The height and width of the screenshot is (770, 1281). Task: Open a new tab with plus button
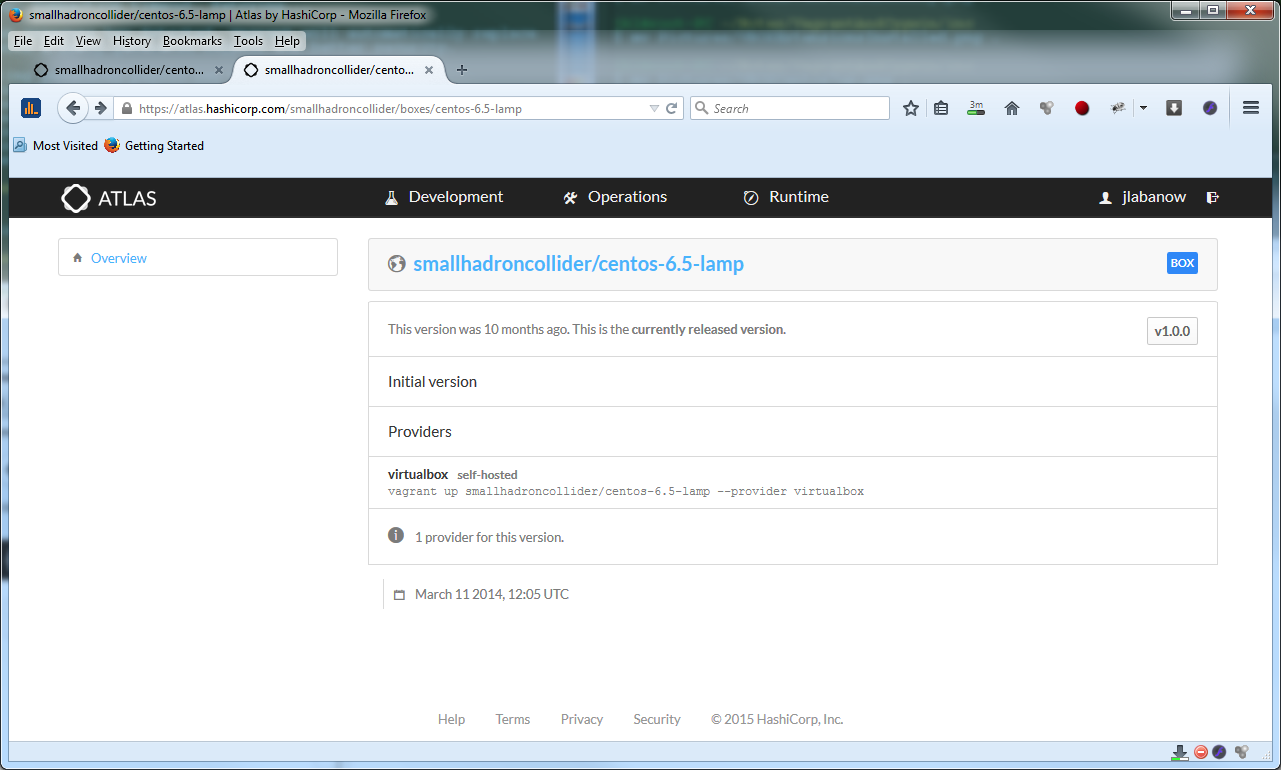pyautogui.click(x=461, y=70)
